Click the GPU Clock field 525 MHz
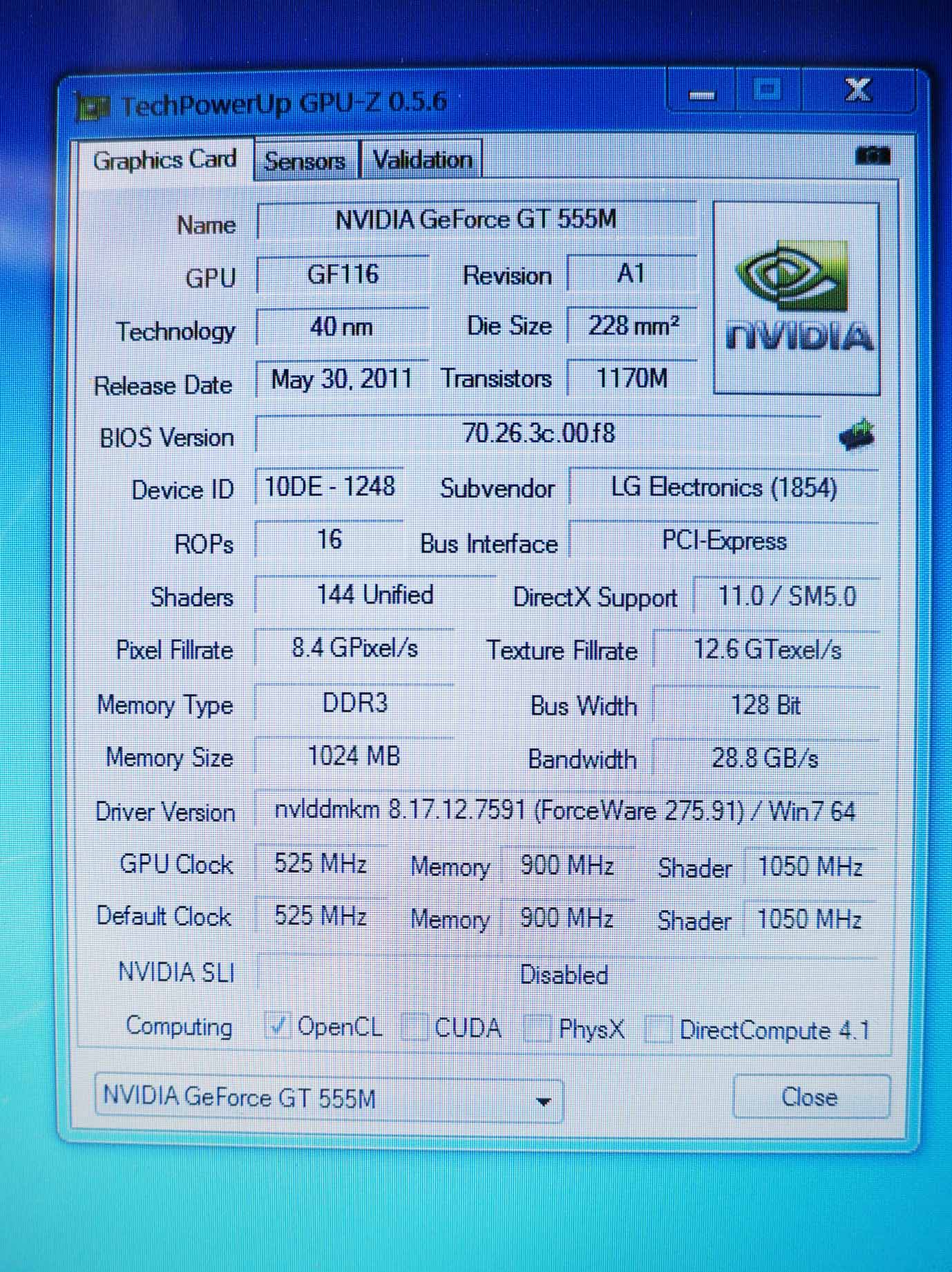The width and height of the screenshot is (952, 1272). pos(321,864)
